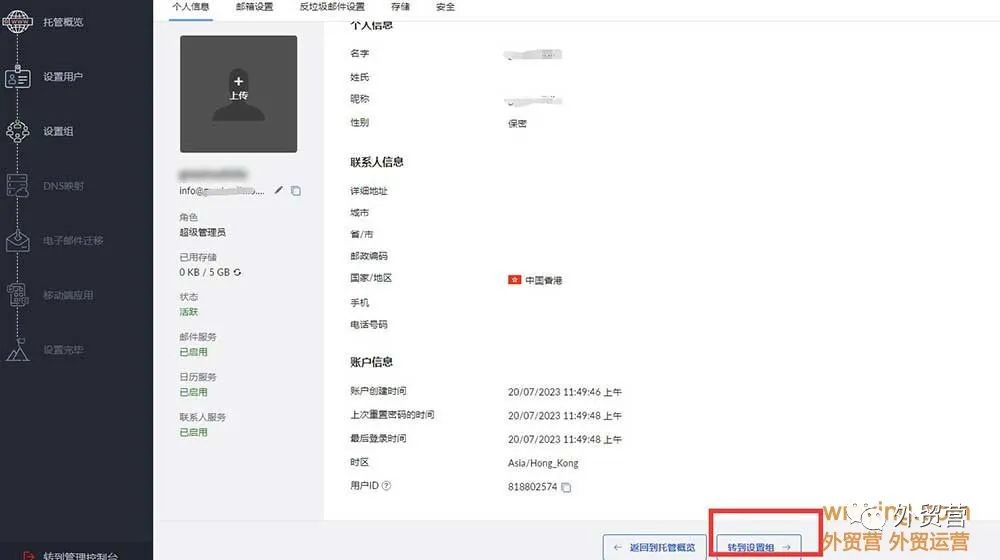
Task: Go to 设置组 step label
Action: point(58,131)
